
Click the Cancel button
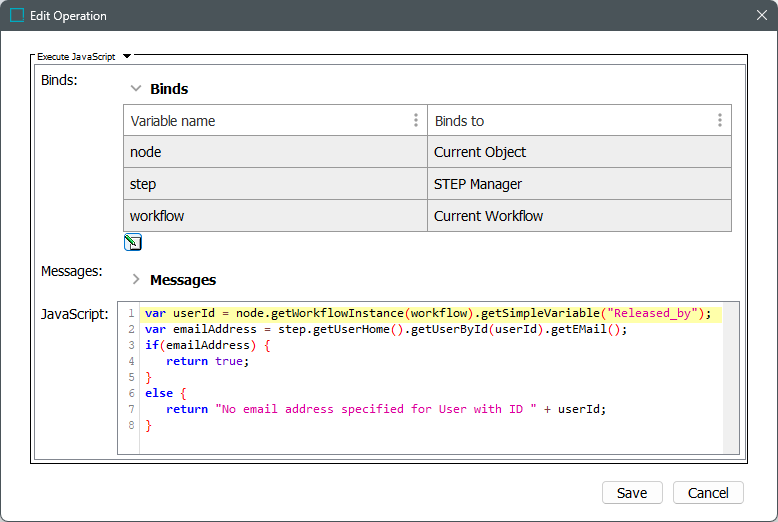tap(708, 492)
